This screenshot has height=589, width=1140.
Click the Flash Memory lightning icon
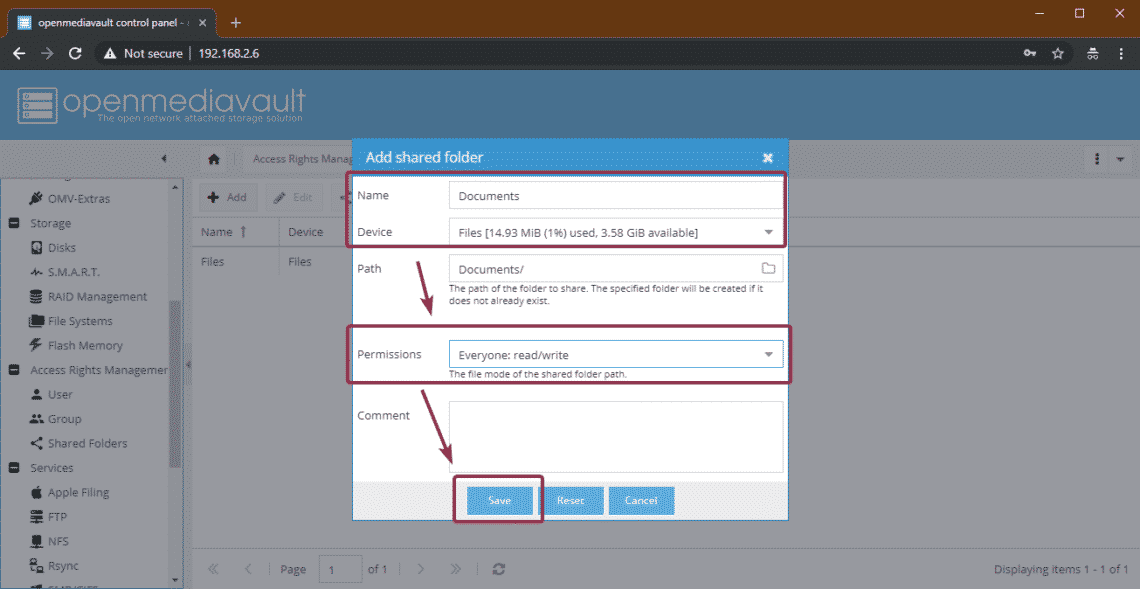pos(36,345)
